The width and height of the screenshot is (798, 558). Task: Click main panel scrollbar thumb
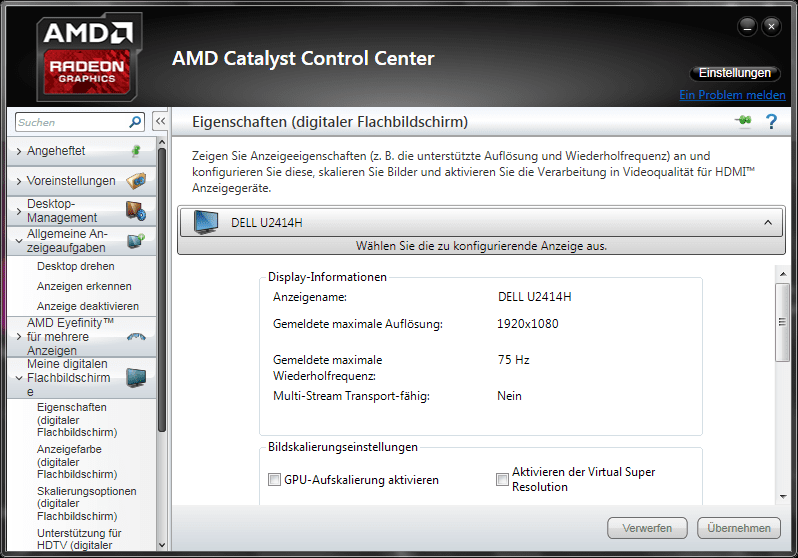782,322
